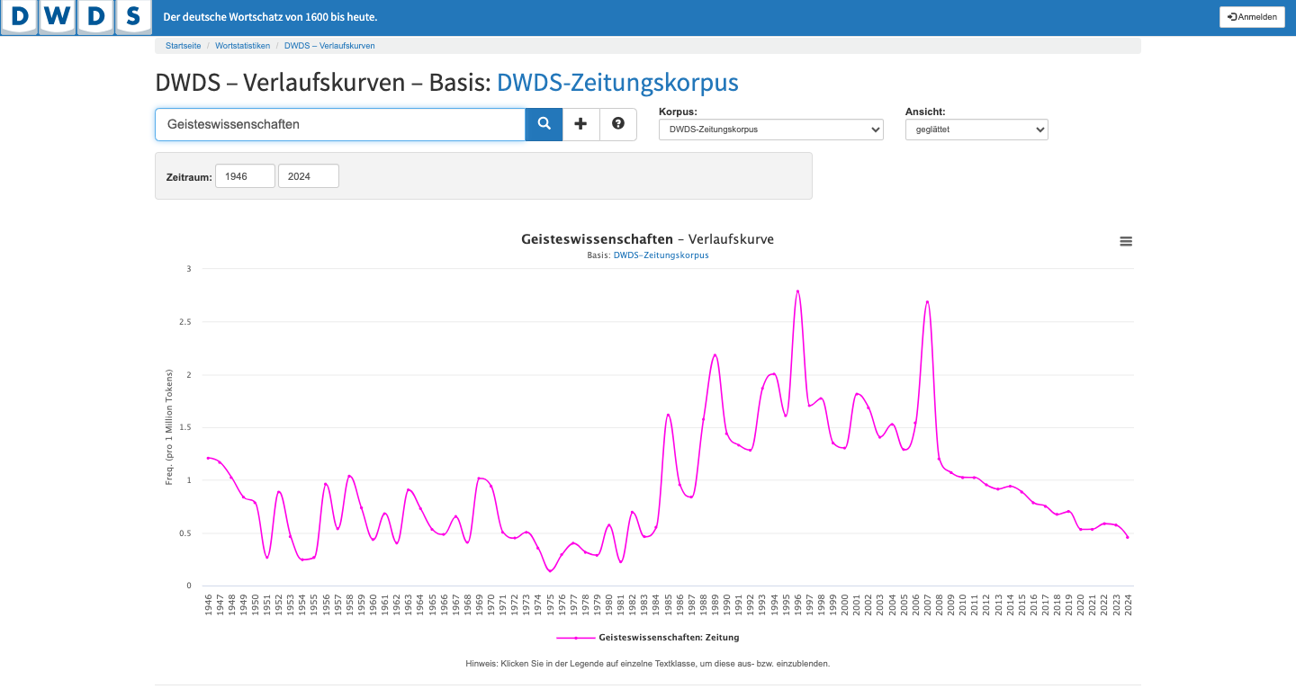Open DWDS-Zeitungskorpus link in page heading

pyautogui.click(x=617, y=82)
